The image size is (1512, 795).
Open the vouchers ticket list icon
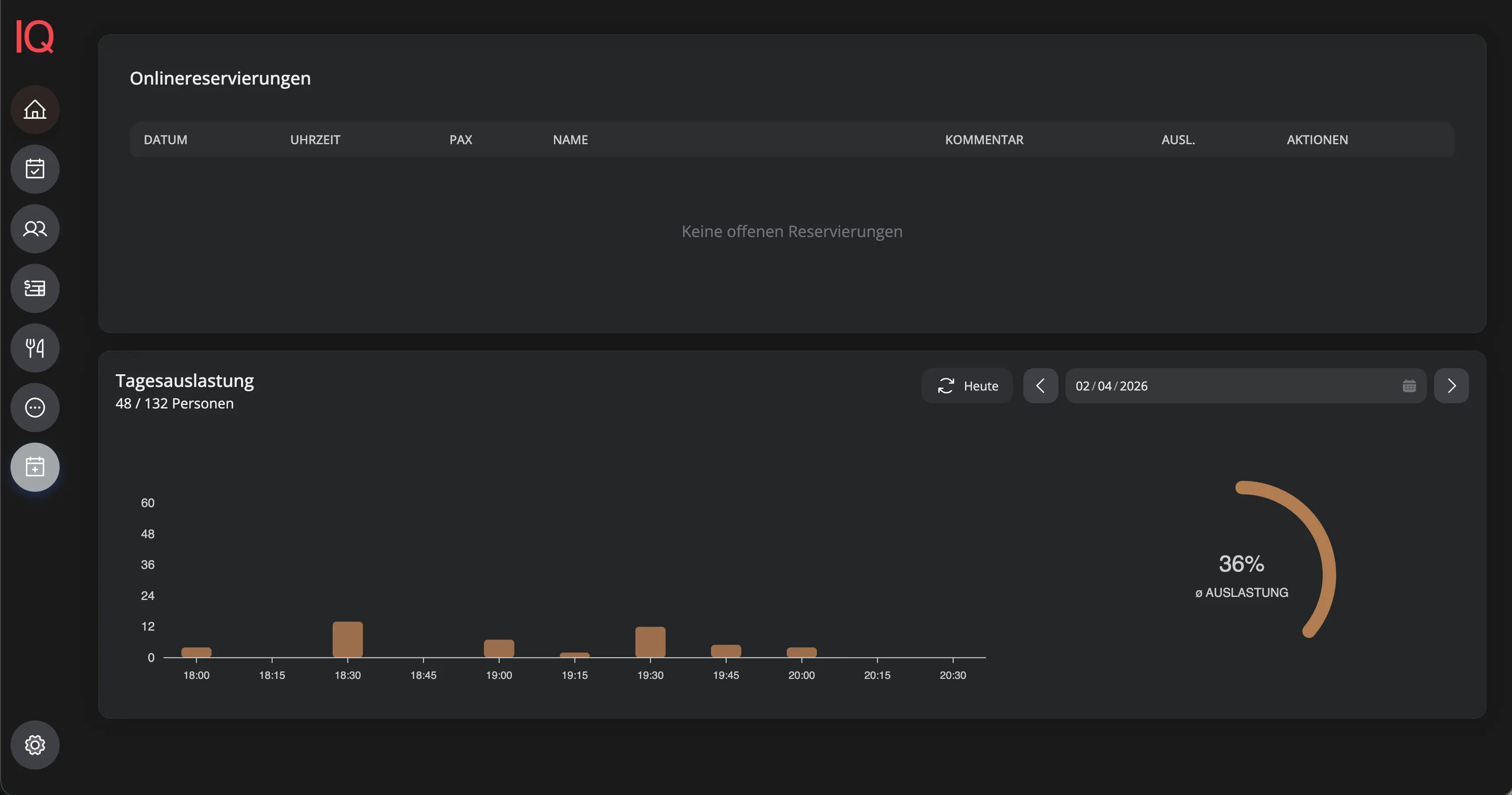35,288
